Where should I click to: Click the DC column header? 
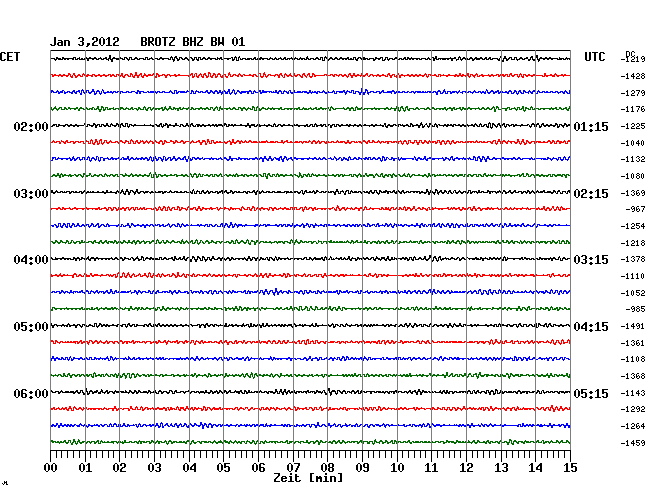630,53
